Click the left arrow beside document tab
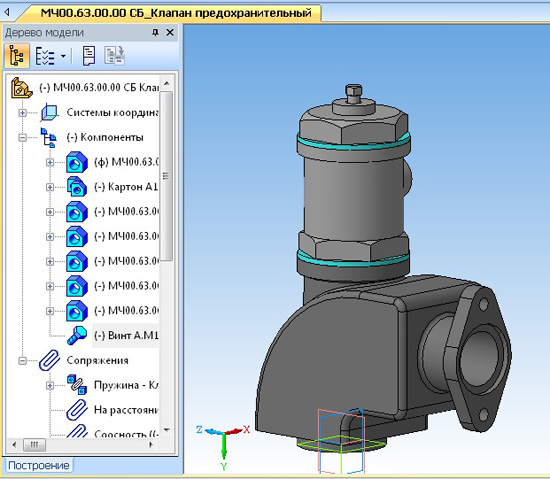550x479 pixels. (7, 12)
